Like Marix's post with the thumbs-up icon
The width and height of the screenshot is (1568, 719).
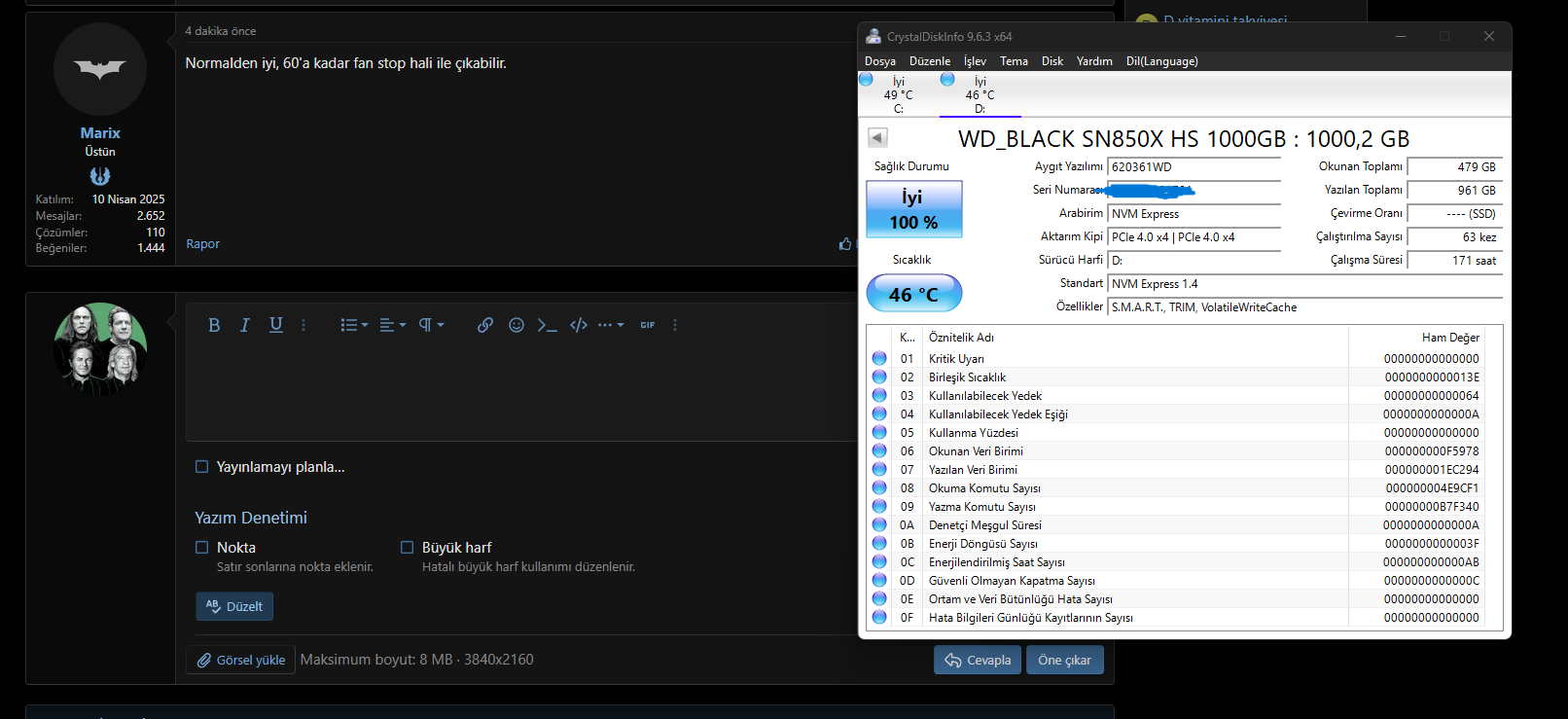pyautogui.click(x=845, y=244)
